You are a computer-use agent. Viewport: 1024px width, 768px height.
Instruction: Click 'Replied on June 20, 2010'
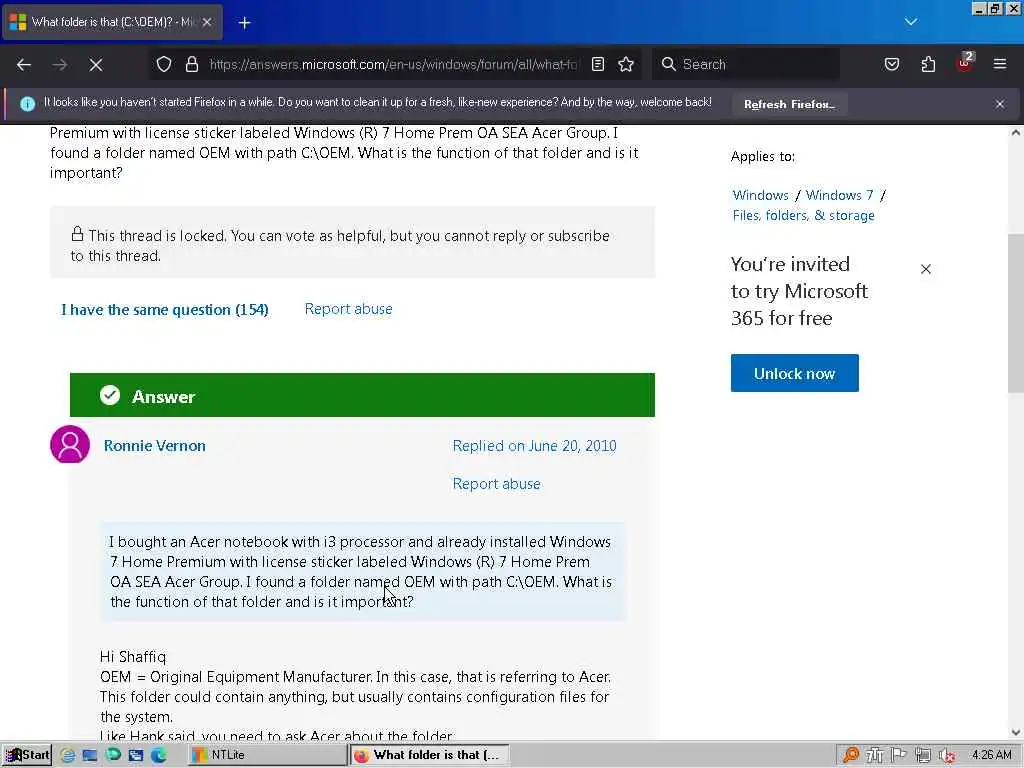[x=534, y=445]
